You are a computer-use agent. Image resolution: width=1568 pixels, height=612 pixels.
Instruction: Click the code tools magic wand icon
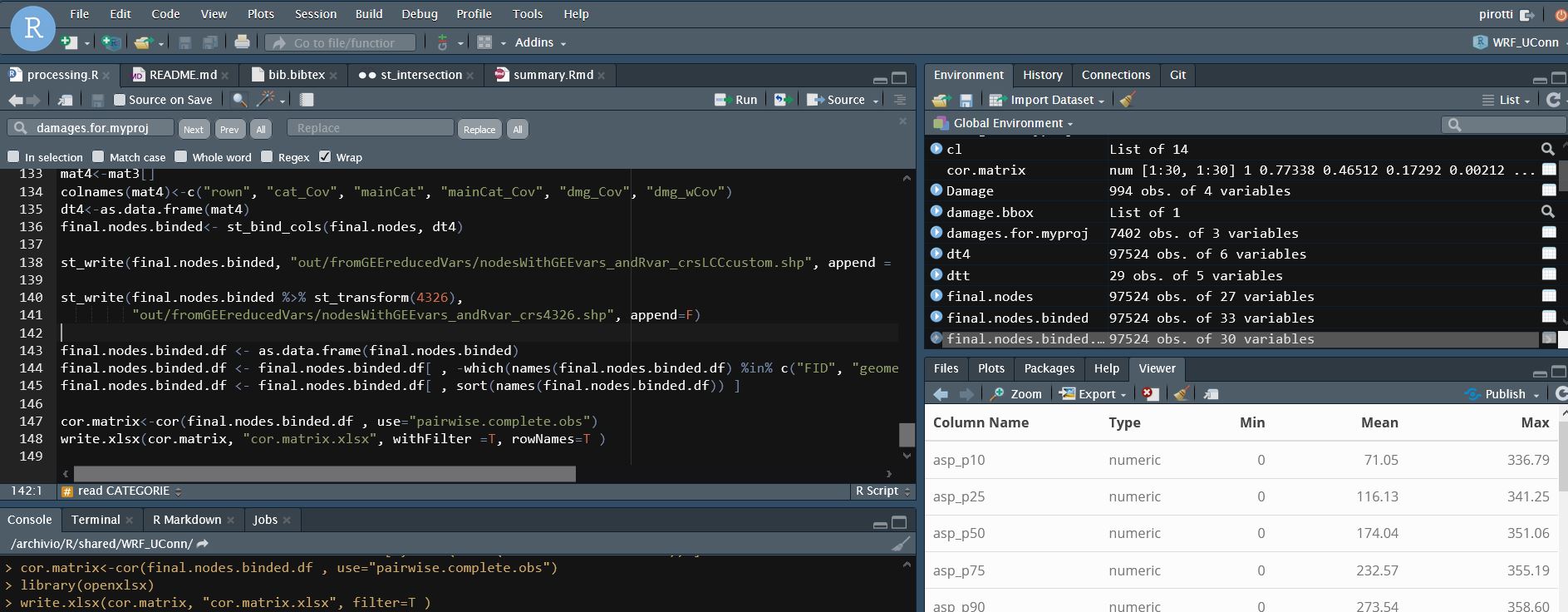pyautogui.click(x=266, y=100)
